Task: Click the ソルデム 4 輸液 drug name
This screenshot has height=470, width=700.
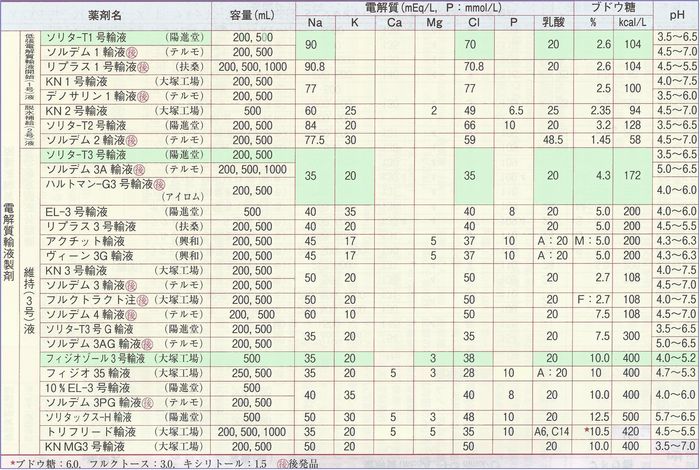Action: pyautogui.click(x=86, y=314)
